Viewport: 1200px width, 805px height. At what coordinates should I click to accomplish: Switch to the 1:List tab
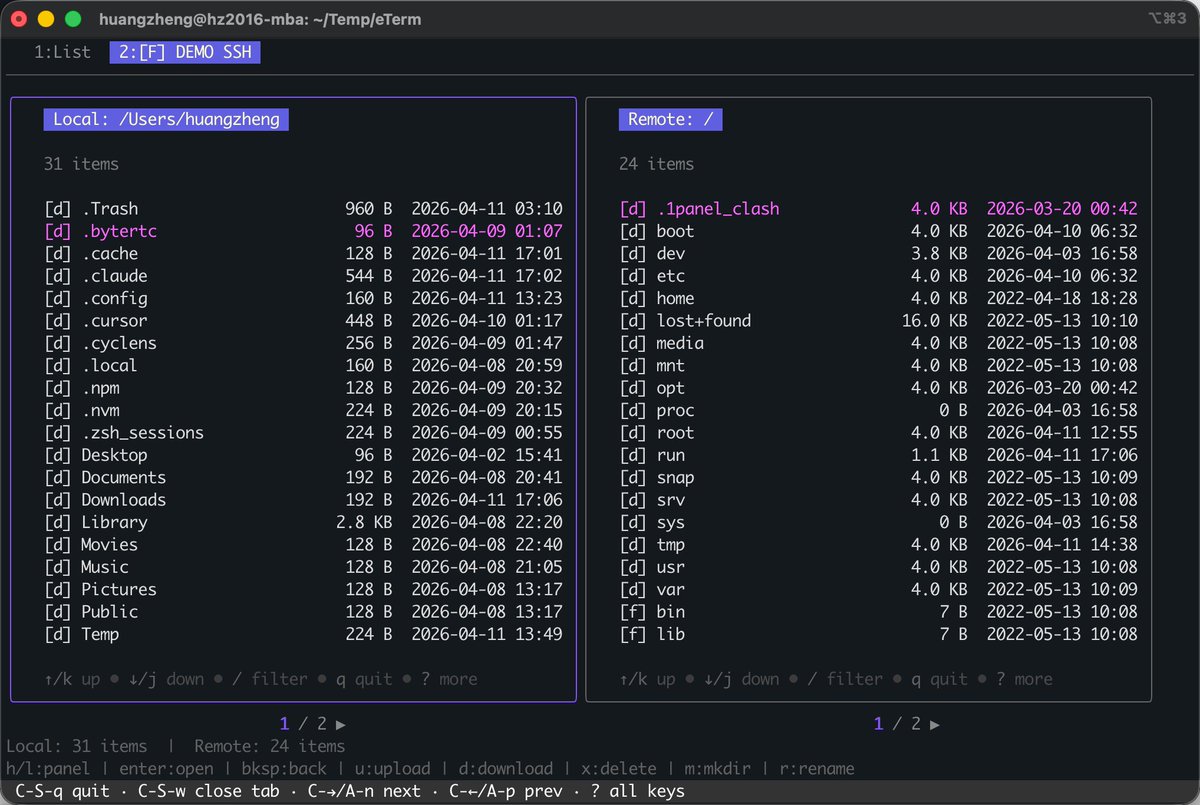coord(62,52)
